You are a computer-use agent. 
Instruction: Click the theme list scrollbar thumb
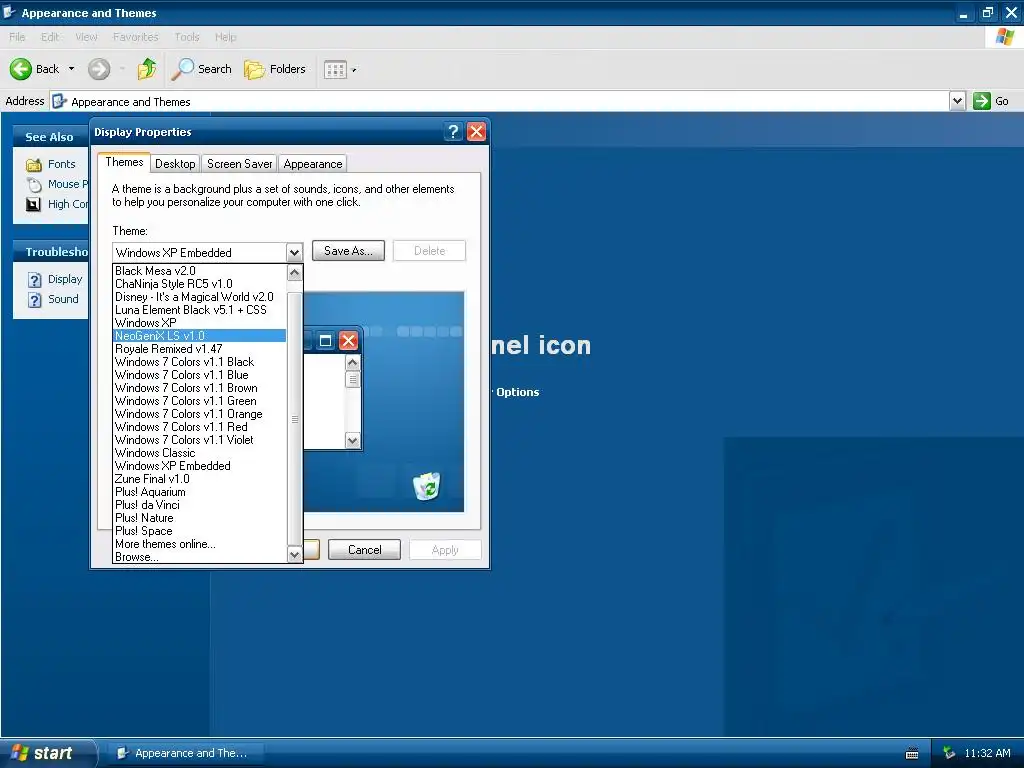[295, 418]
